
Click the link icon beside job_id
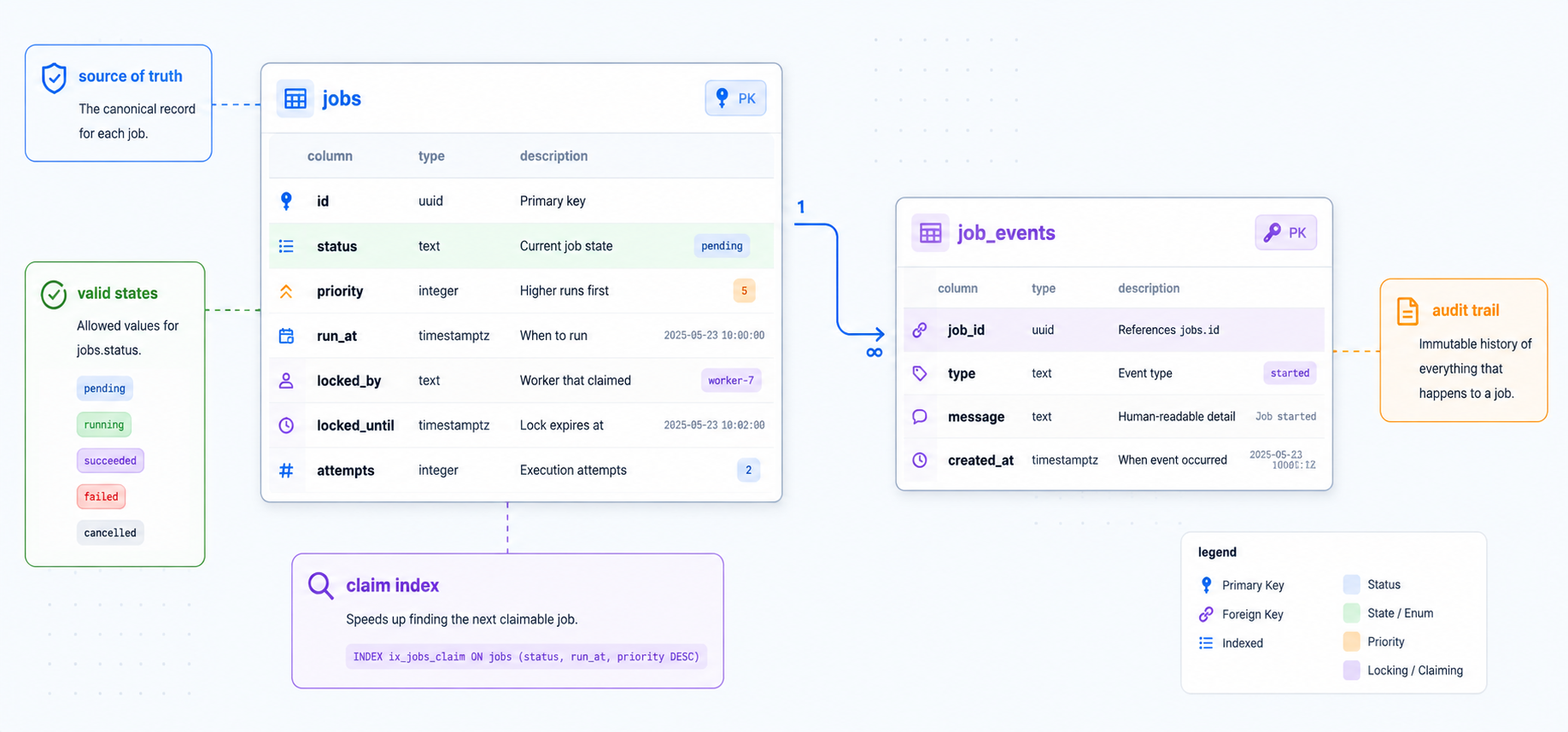tap(920, 330)
